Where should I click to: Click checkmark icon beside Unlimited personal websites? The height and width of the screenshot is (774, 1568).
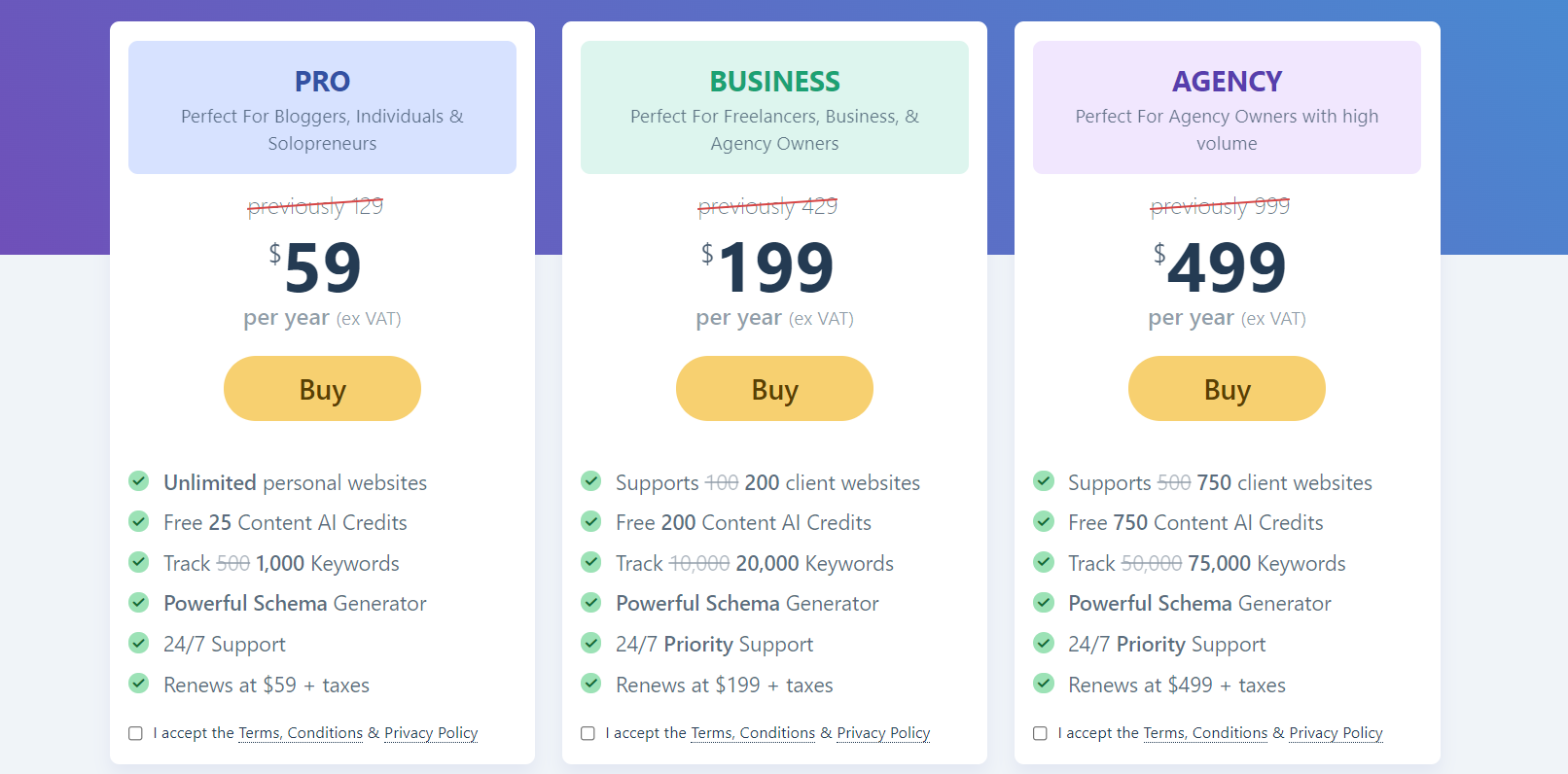(x=139, y=481)
